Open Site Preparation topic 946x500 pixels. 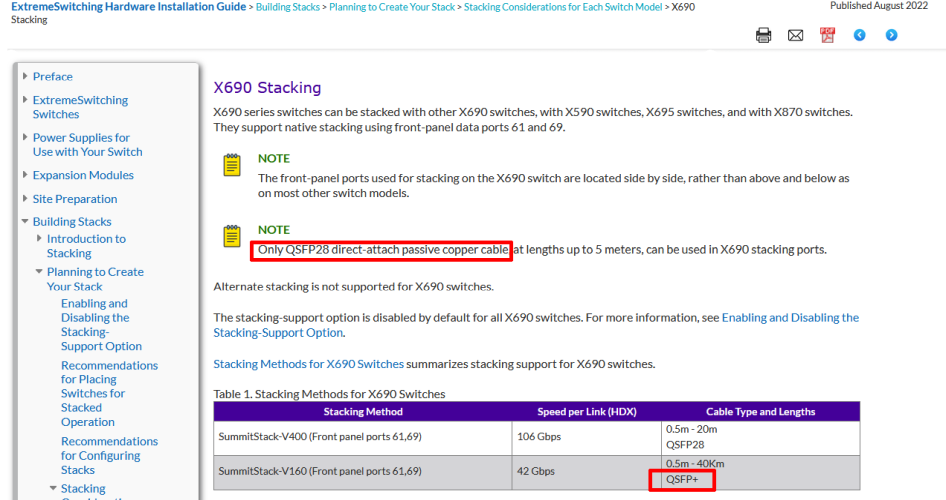[75, 199]
